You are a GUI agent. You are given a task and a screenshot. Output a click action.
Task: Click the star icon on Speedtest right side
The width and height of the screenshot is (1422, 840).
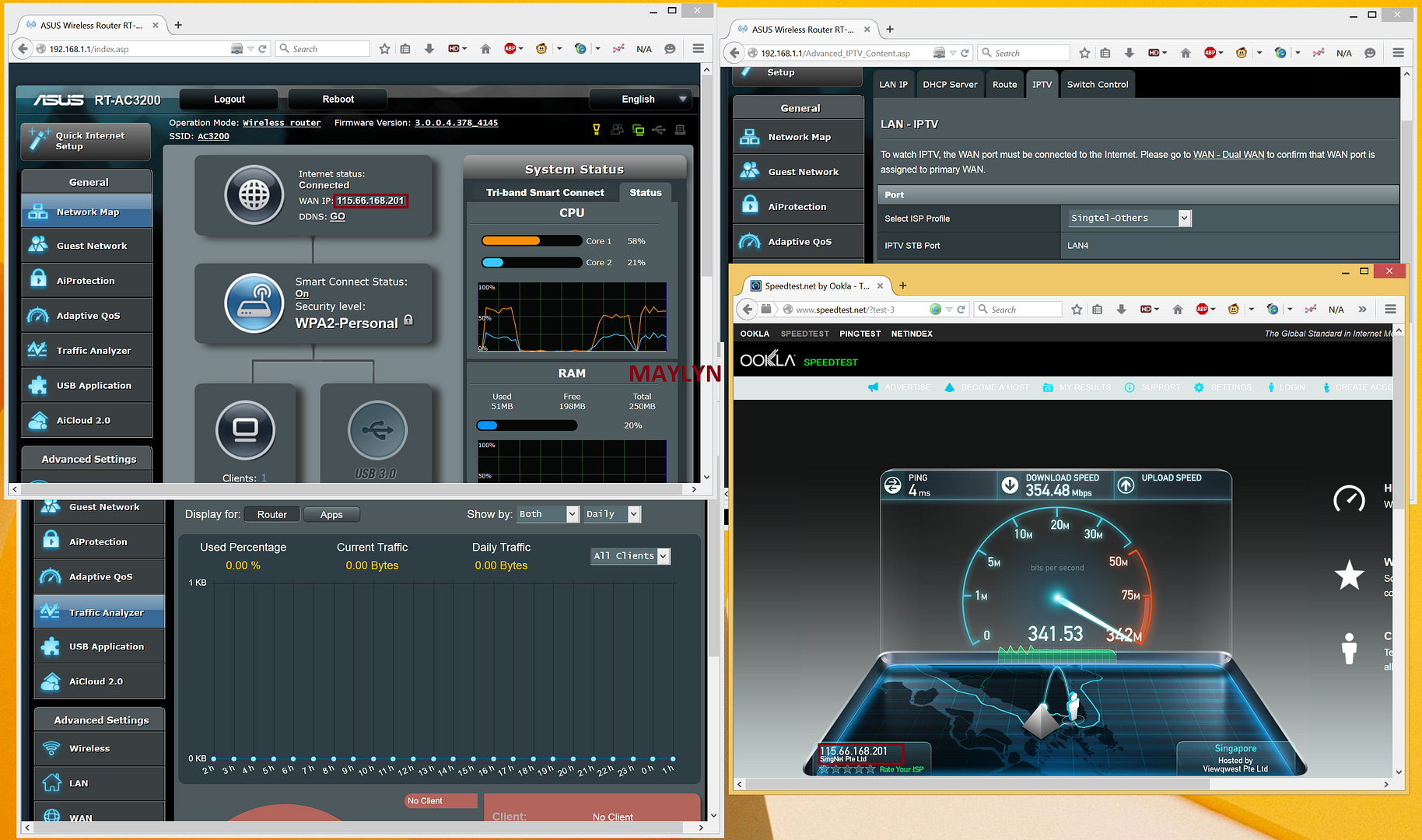1349,575
